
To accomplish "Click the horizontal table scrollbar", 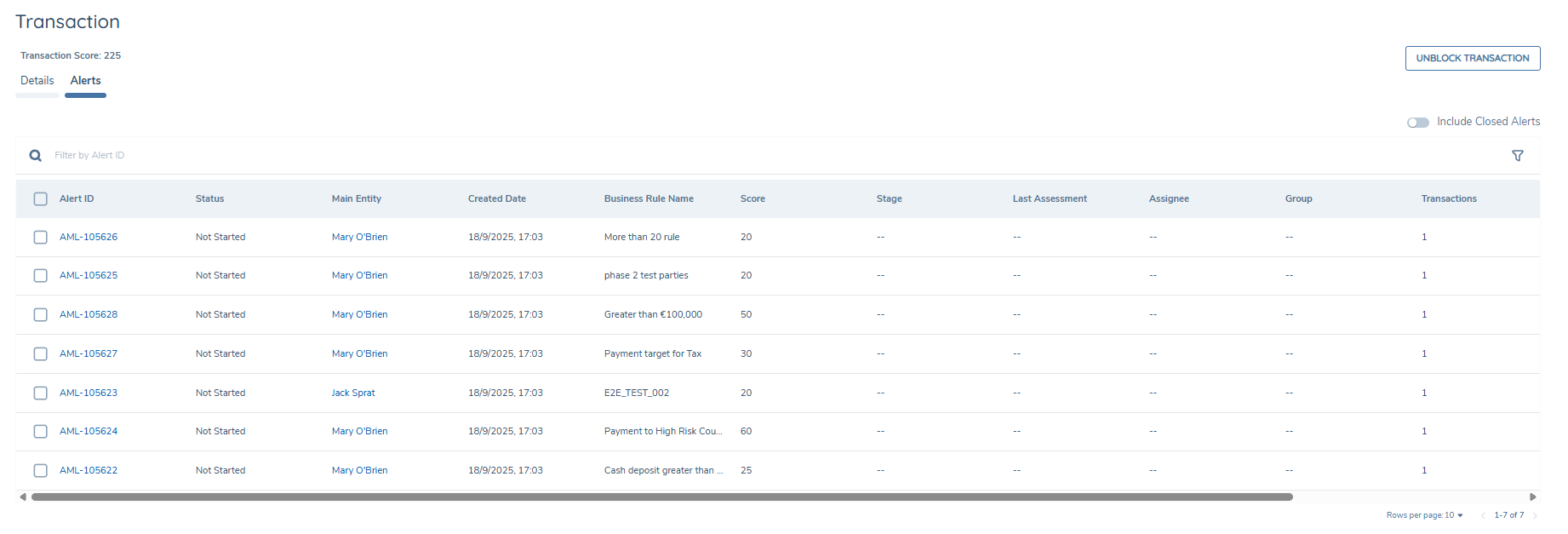I will click(x=661, y=497).
